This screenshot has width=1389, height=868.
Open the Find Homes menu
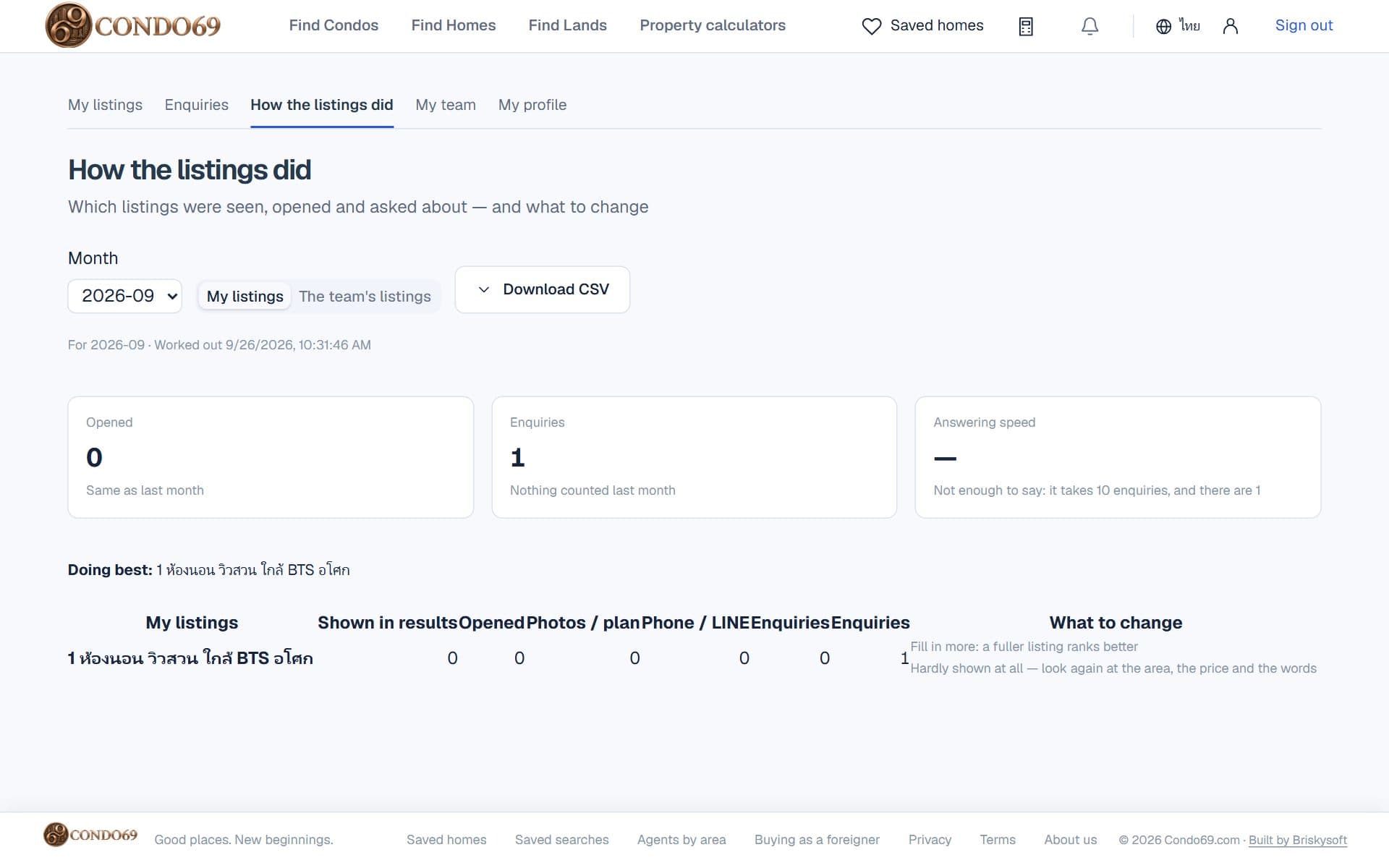tap(454, 25)
